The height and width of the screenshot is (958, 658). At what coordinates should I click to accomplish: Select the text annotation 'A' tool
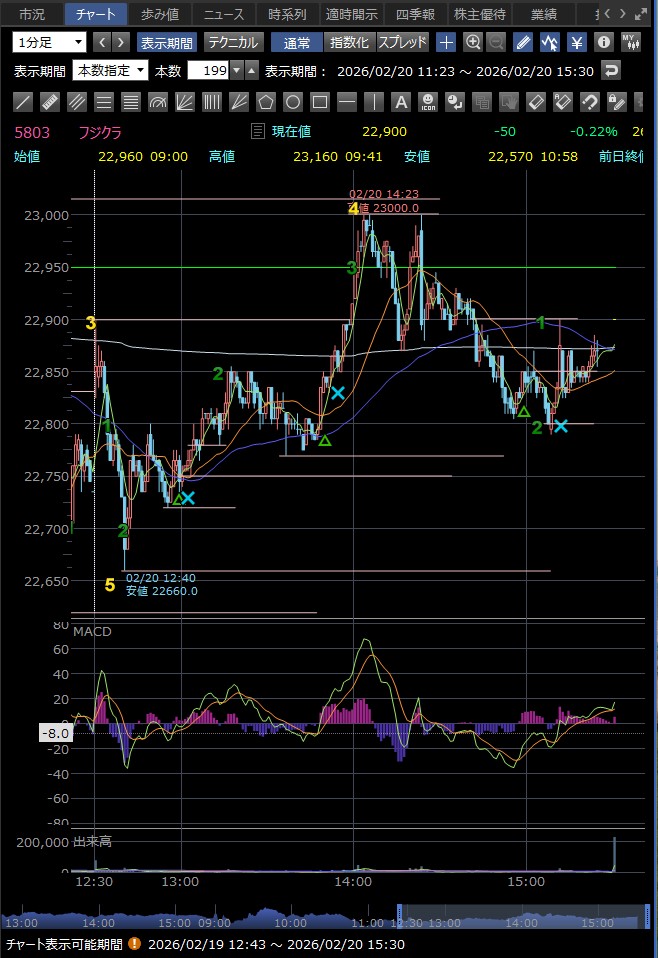(400, 102)
